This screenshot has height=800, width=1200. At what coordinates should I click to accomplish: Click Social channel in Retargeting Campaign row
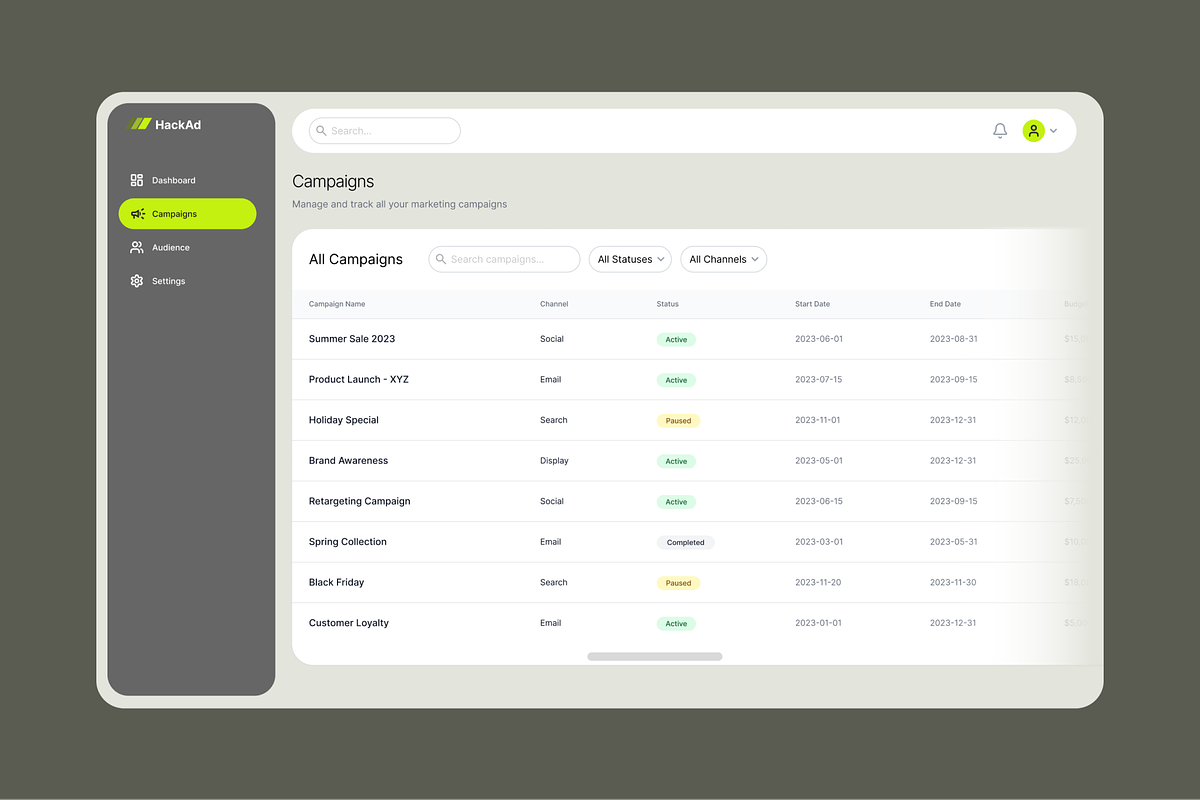(x=552, y=501)
